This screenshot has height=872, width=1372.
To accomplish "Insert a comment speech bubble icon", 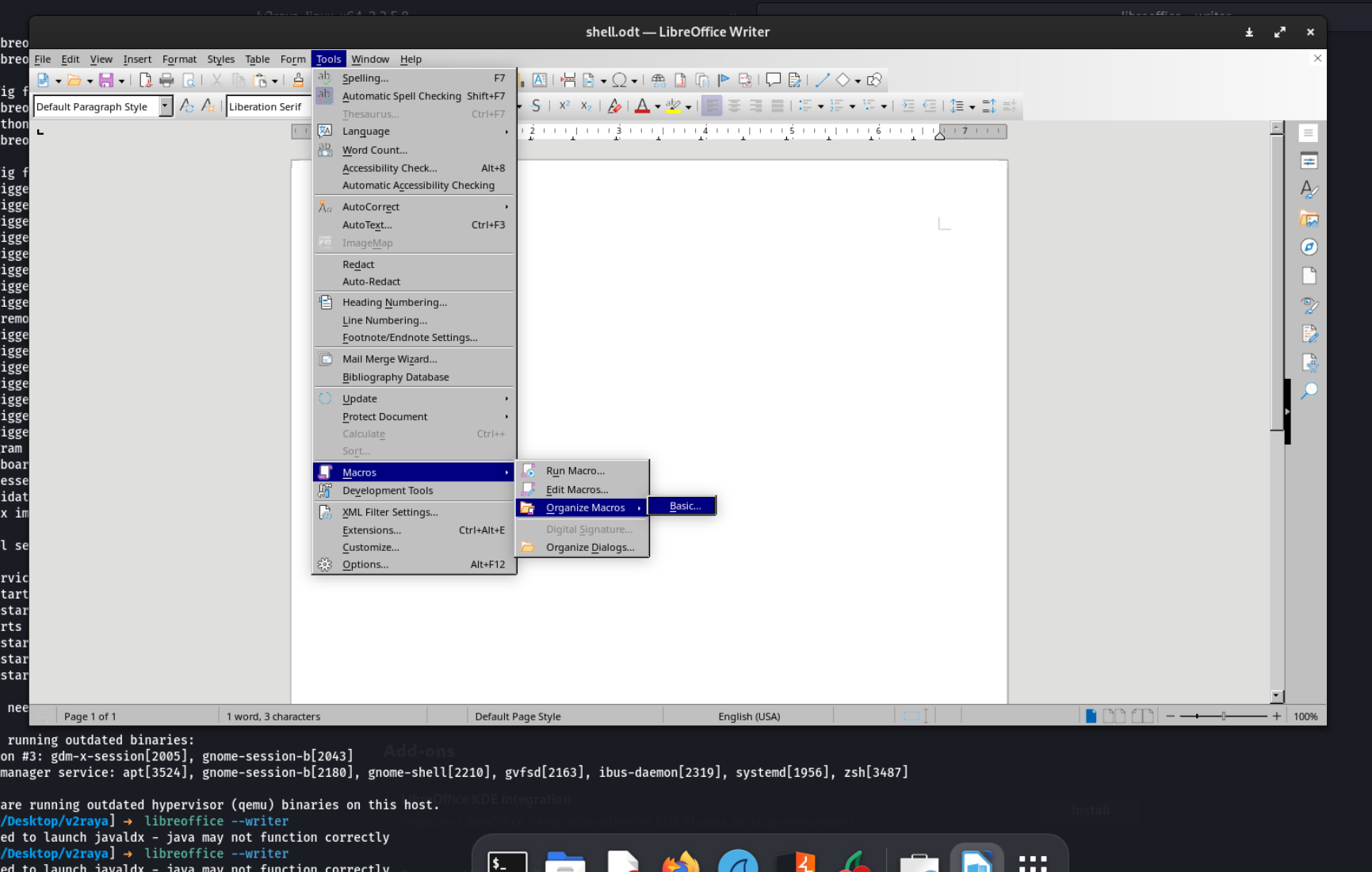I will pos(773,80).
